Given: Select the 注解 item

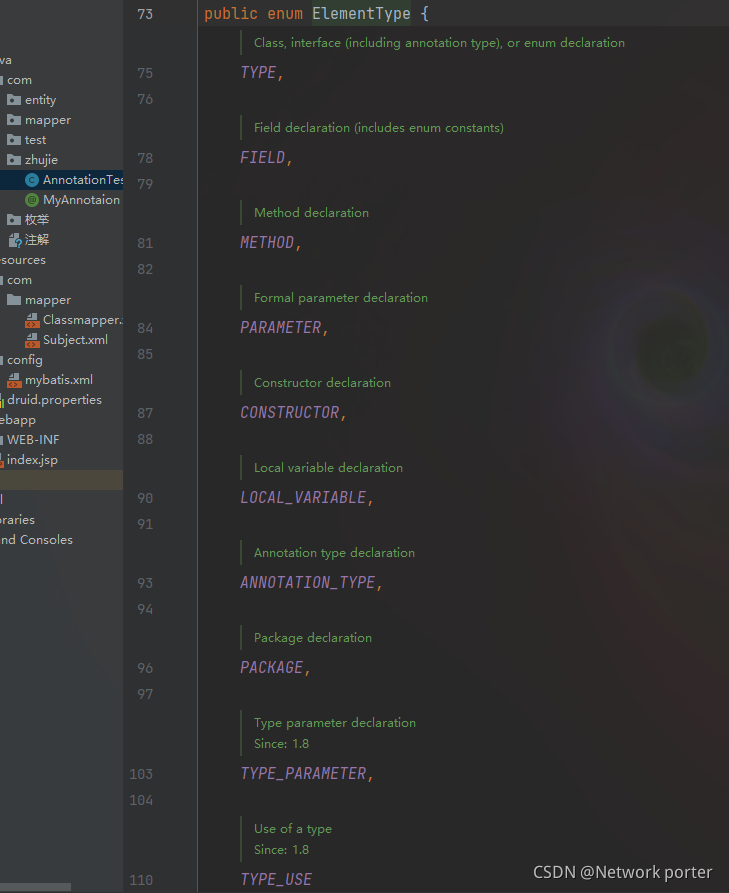Looking at the screenshot, I should tap(37, 240).
